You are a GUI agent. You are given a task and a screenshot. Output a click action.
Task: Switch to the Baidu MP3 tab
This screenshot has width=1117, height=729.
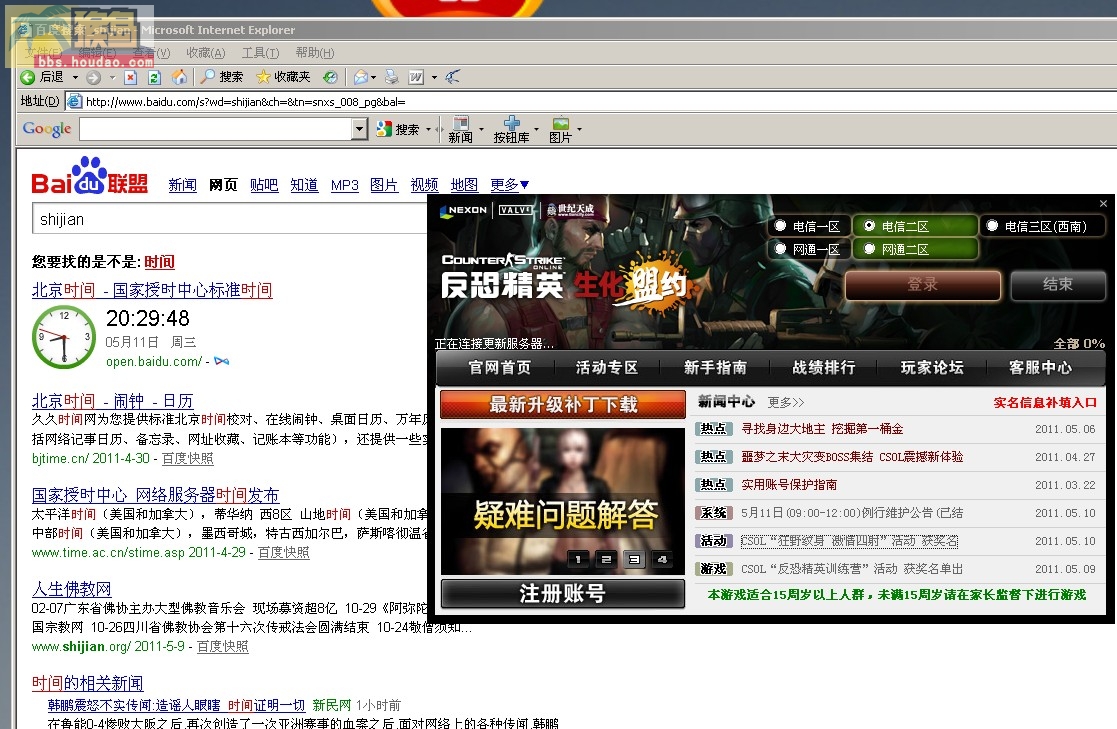click(345, 185)
